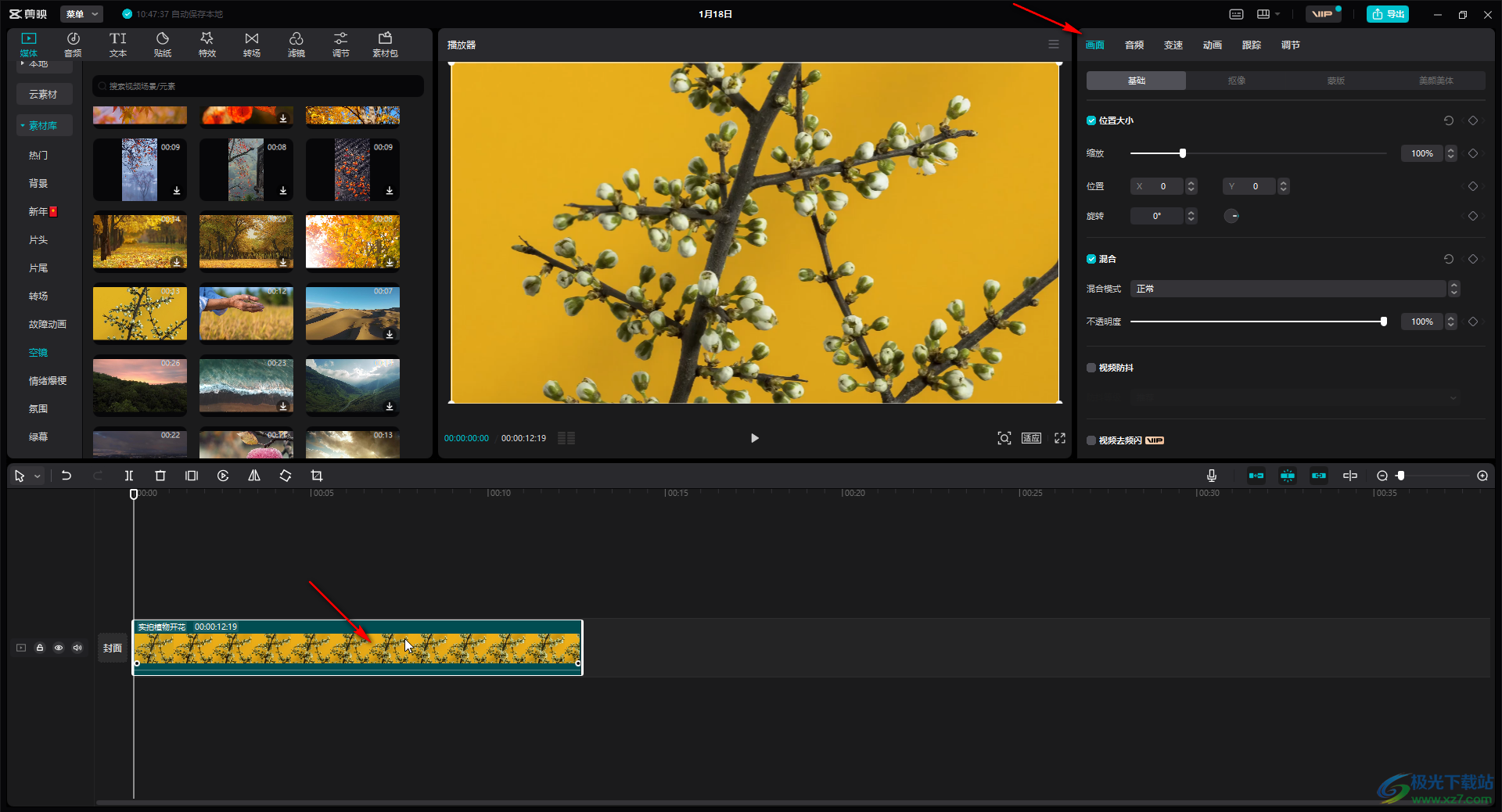Switch to the 动画 animation tab
Viewport: 1502px width, 812px height.
tap(1213, 45)
